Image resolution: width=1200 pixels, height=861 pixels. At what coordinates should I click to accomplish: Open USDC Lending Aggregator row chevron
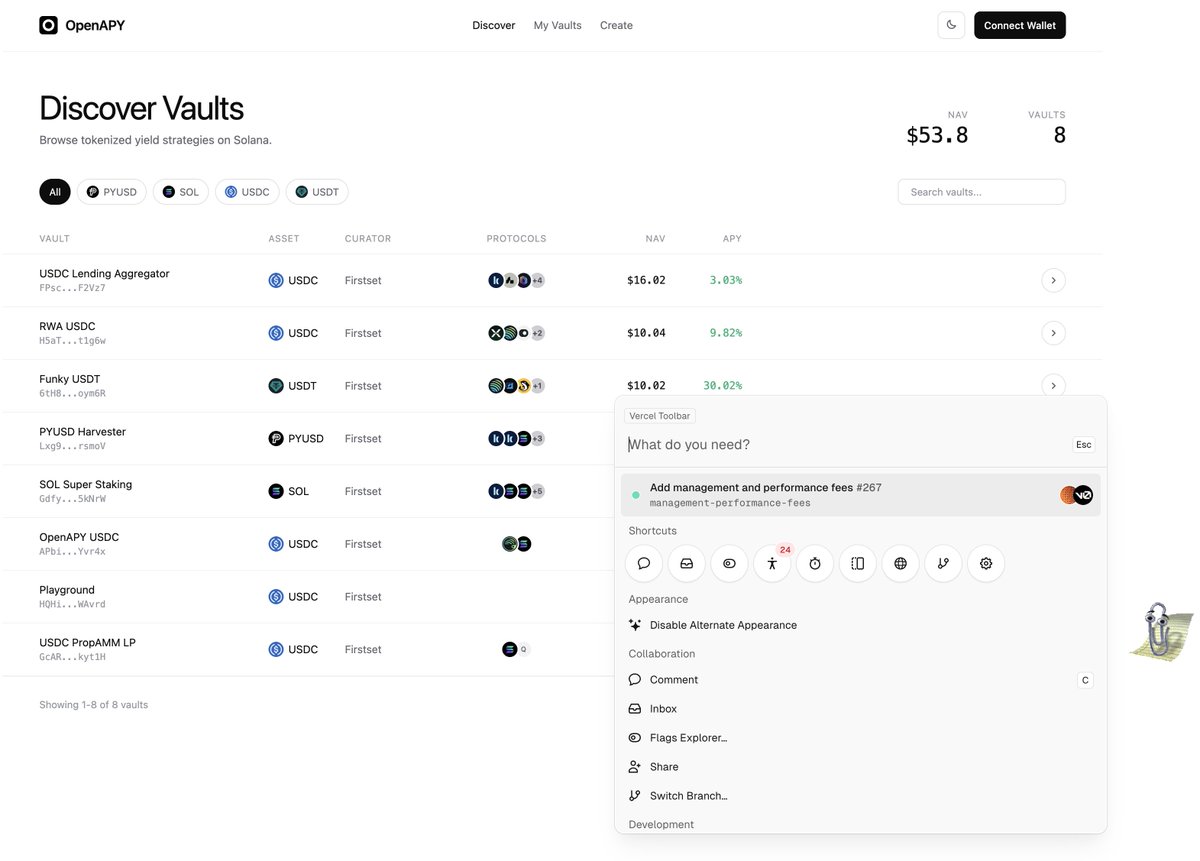pyautogui.click(x=1053, y=281)
